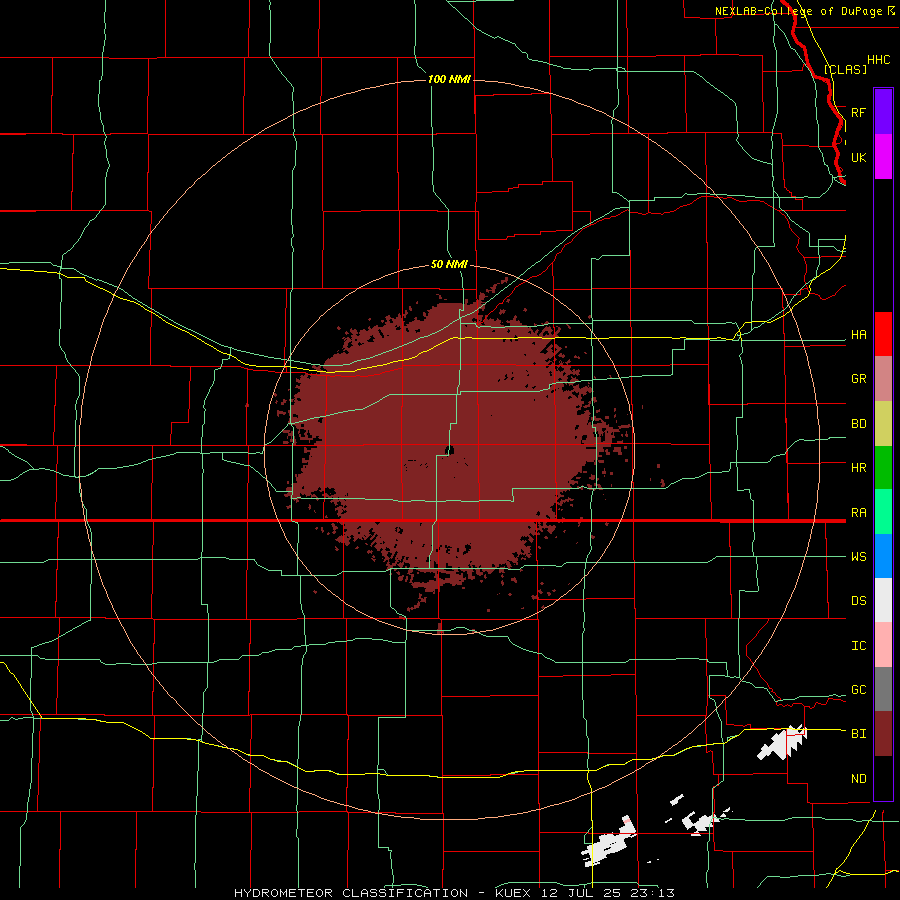
Task: Click the BI legend label
Action: point(858,734)
